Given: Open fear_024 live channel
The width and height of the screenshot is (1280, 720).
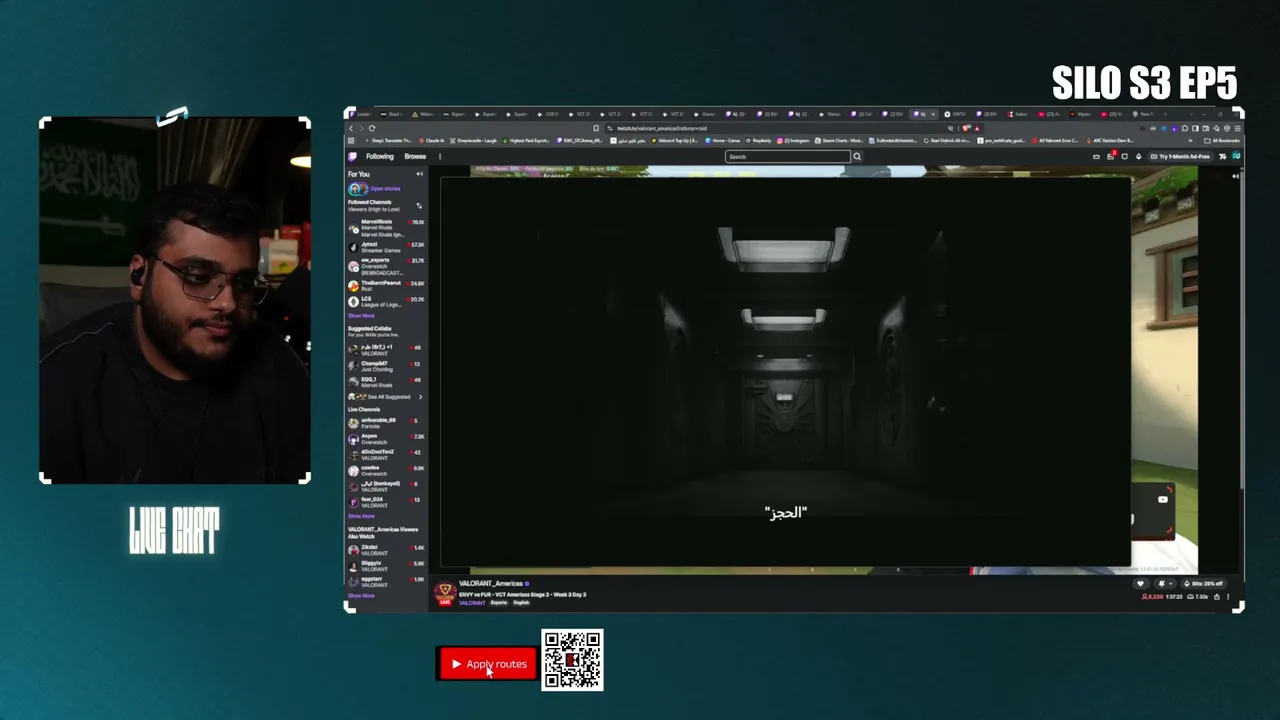Looking at the screenshot, I should coord(386,502).
